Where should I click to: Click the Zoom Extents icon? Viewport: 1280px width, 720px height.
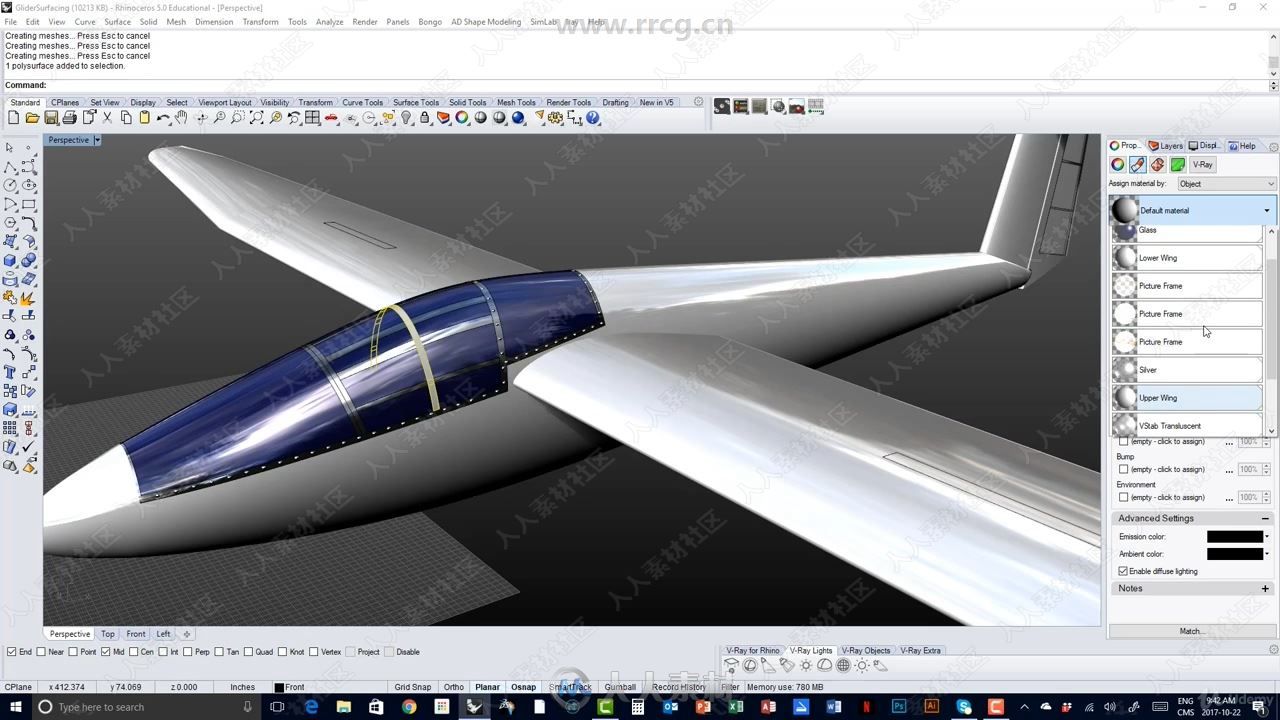coord(257,118)
